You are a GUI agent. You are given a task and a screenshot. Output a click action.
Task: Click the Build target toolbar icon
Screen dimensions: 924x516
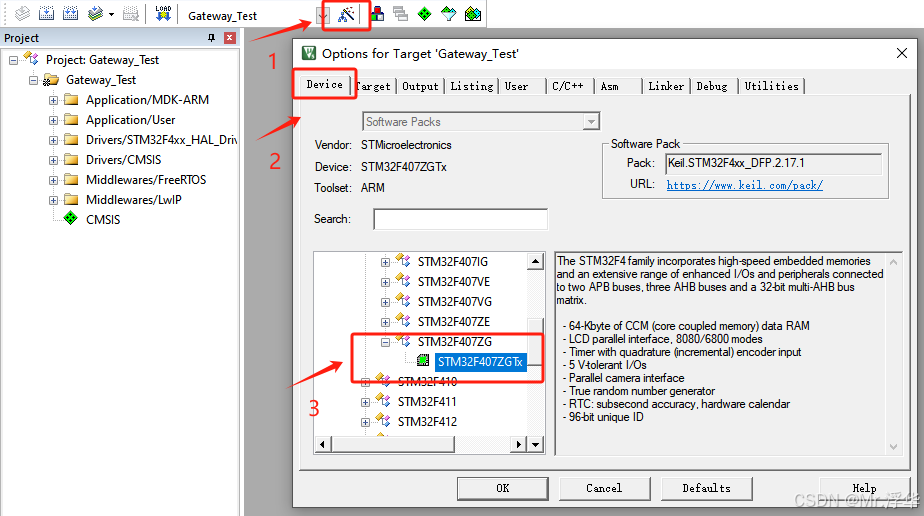pos(47,13)
